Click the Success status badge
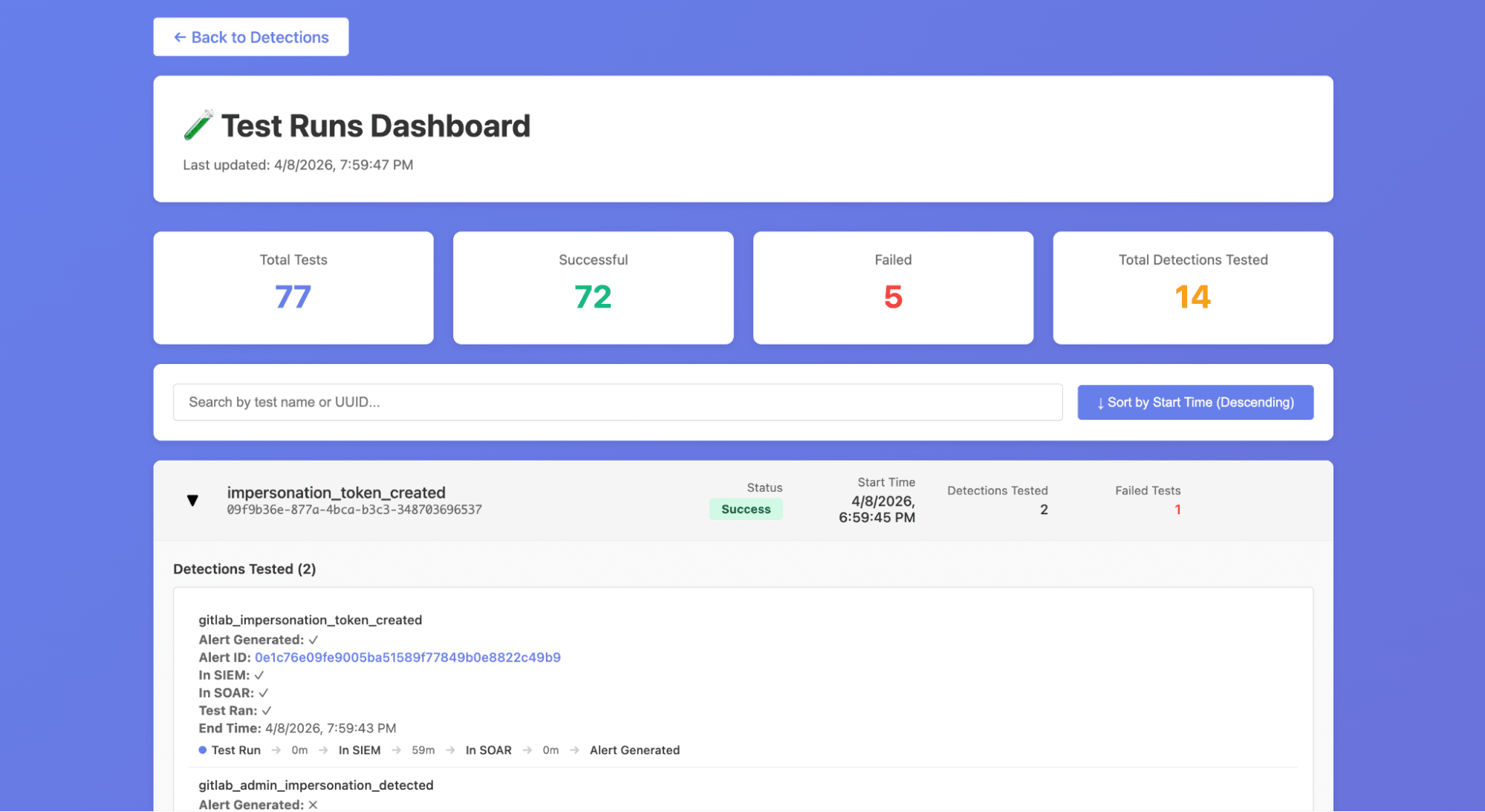The width and height of the screenshot is (1485, 812). pos(746,509)
